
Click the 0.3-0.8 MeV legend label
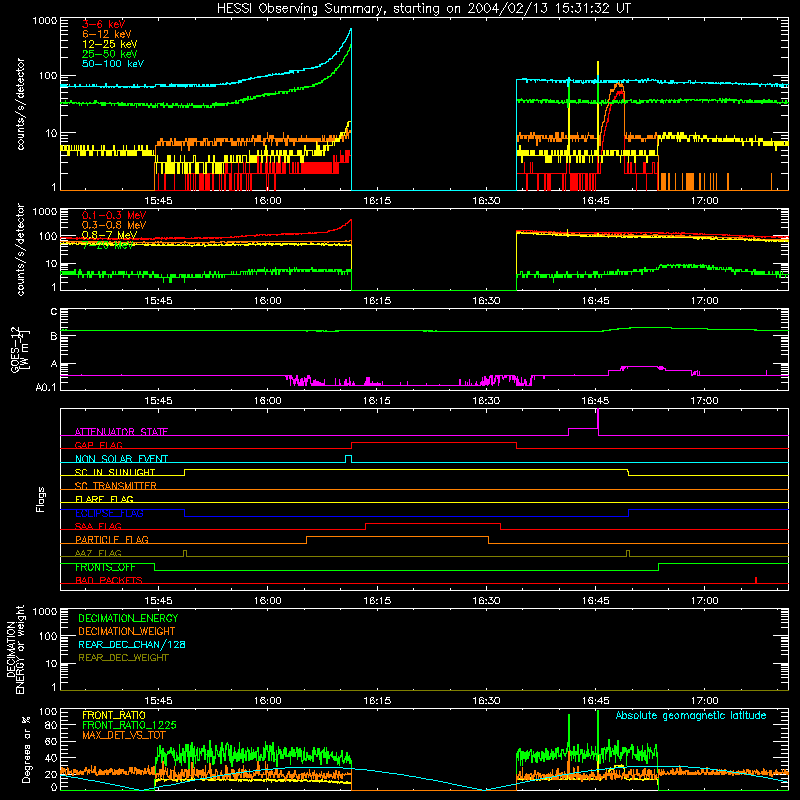click(114, 225)
